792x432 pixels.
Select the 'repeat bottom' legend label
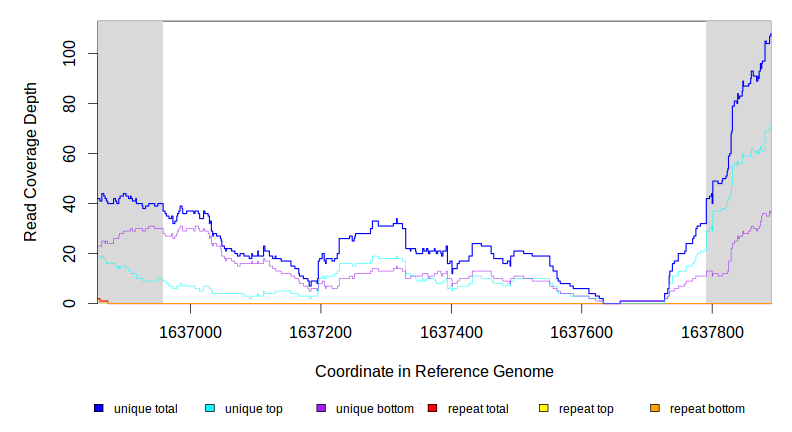point(707,409)
